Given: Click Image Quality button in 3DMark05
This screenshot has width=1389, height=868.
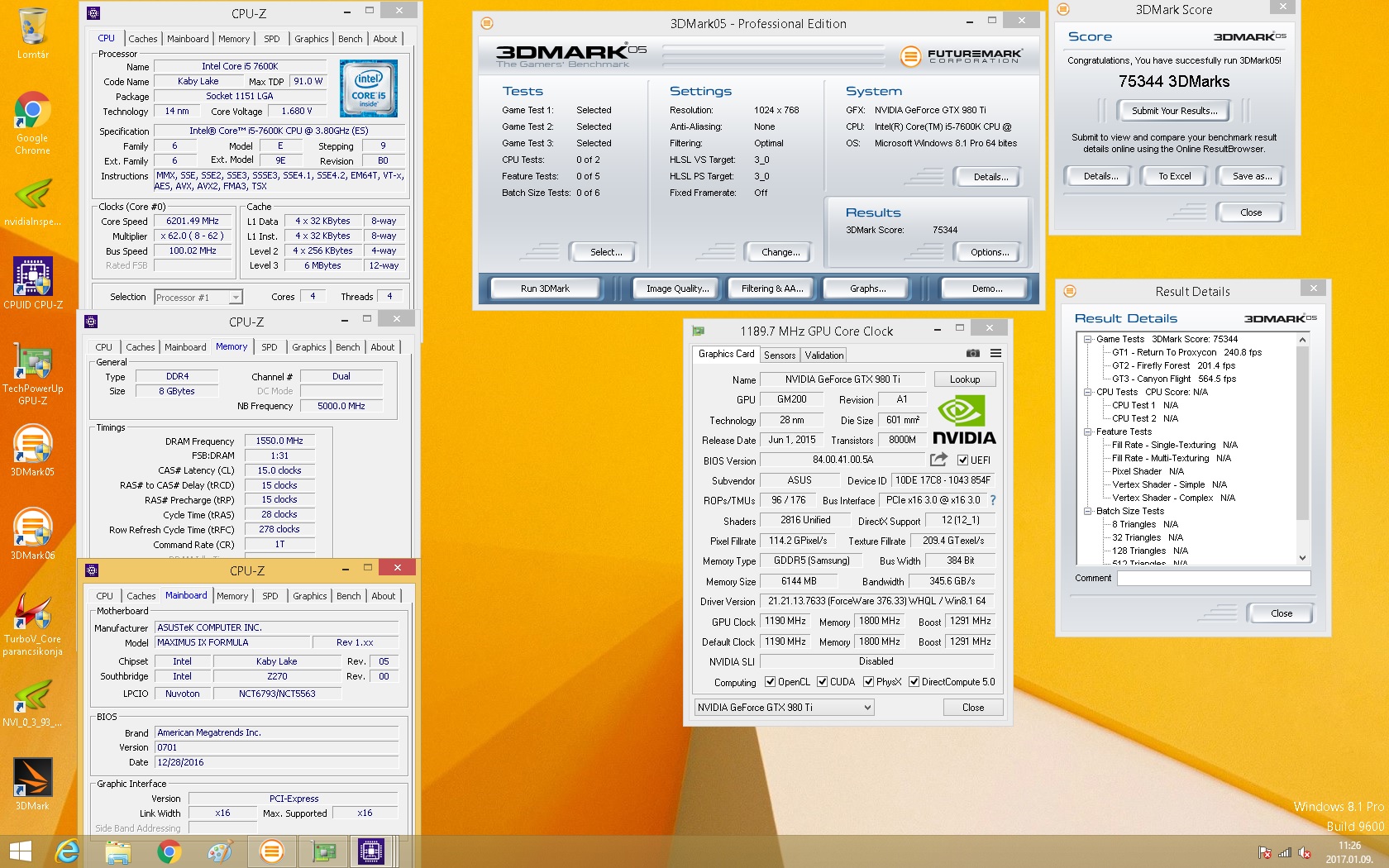Looking at the screenshot, I should point(677,289).
